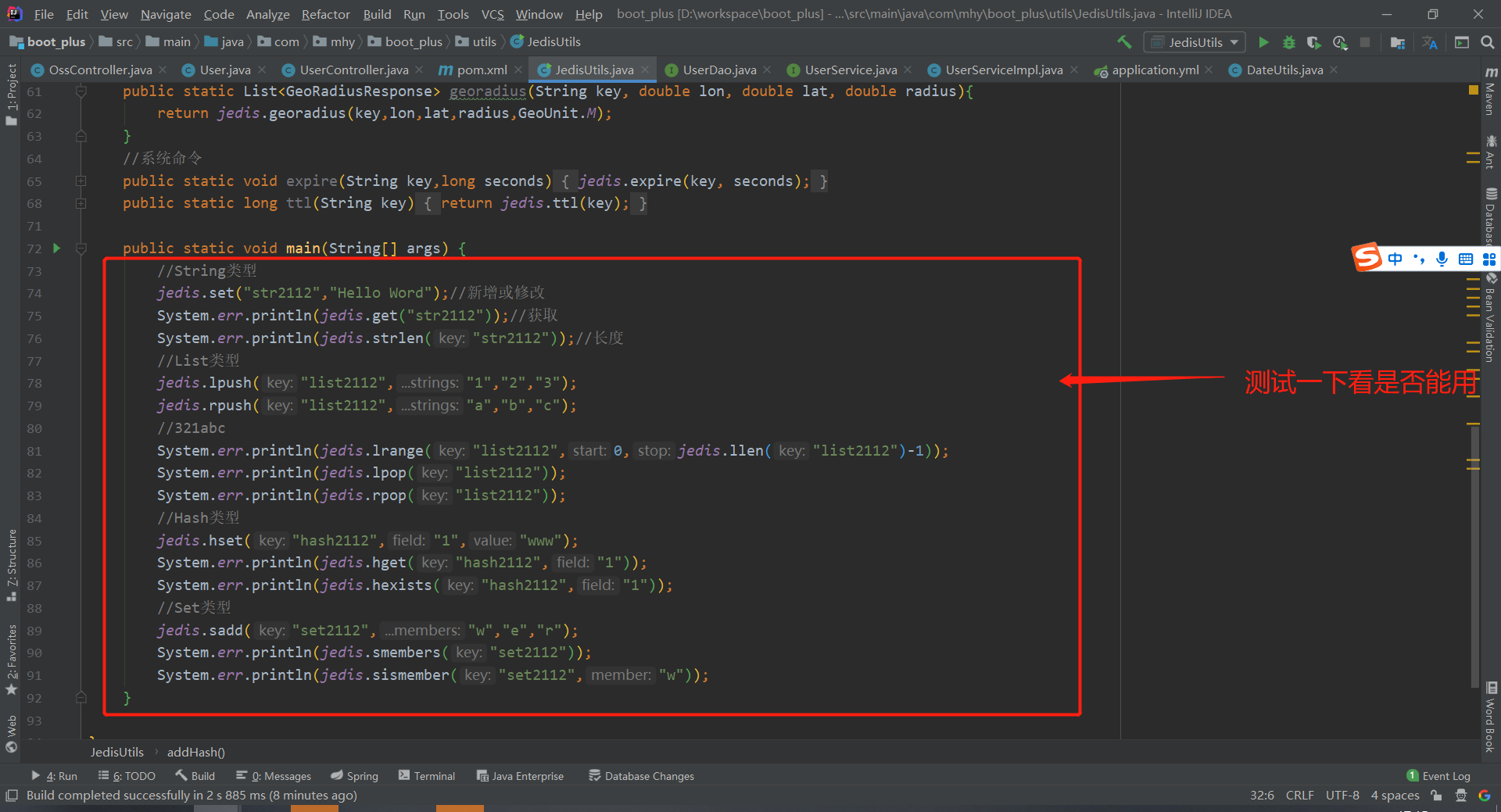Open the Spring tool window button
The image size is (1501, 812).
point(354,776)
